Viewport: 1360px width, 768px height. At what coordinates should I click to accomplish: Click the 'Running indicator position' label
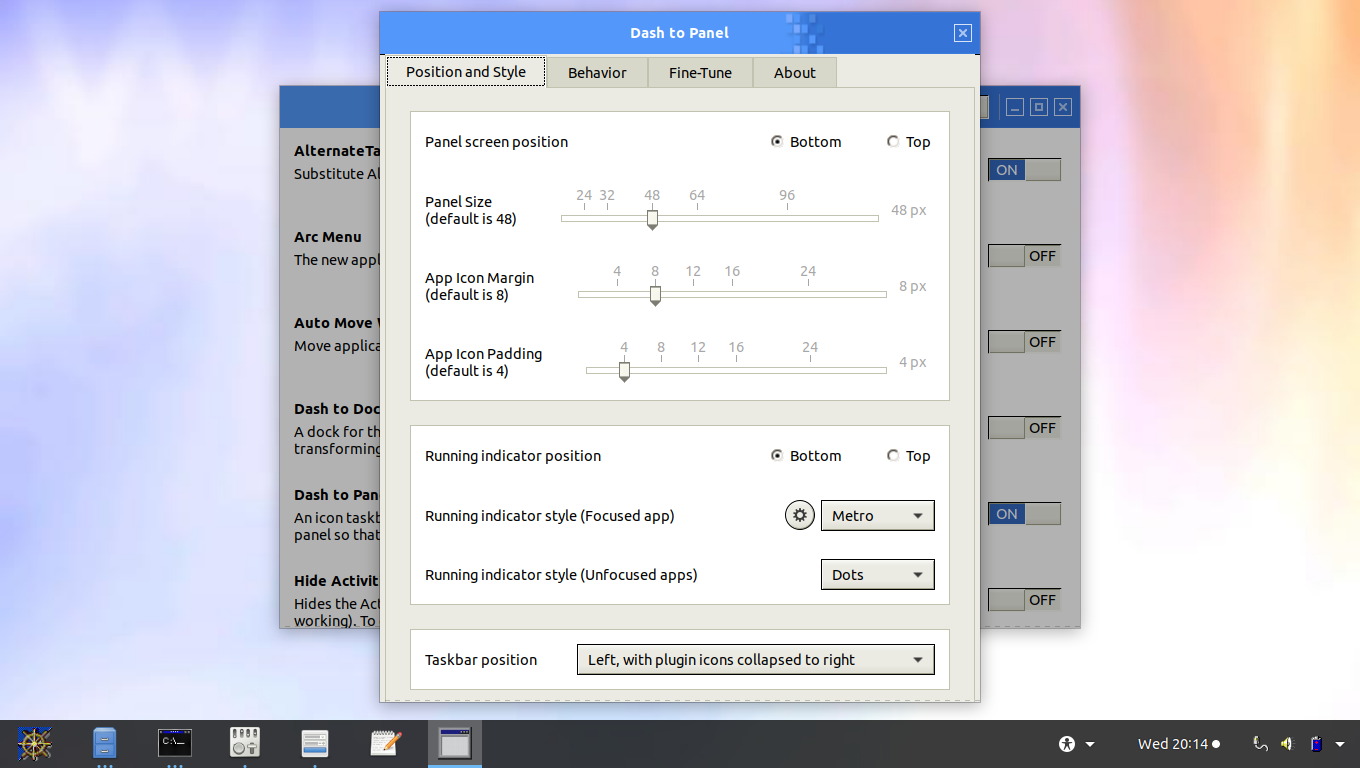(513, 456)
